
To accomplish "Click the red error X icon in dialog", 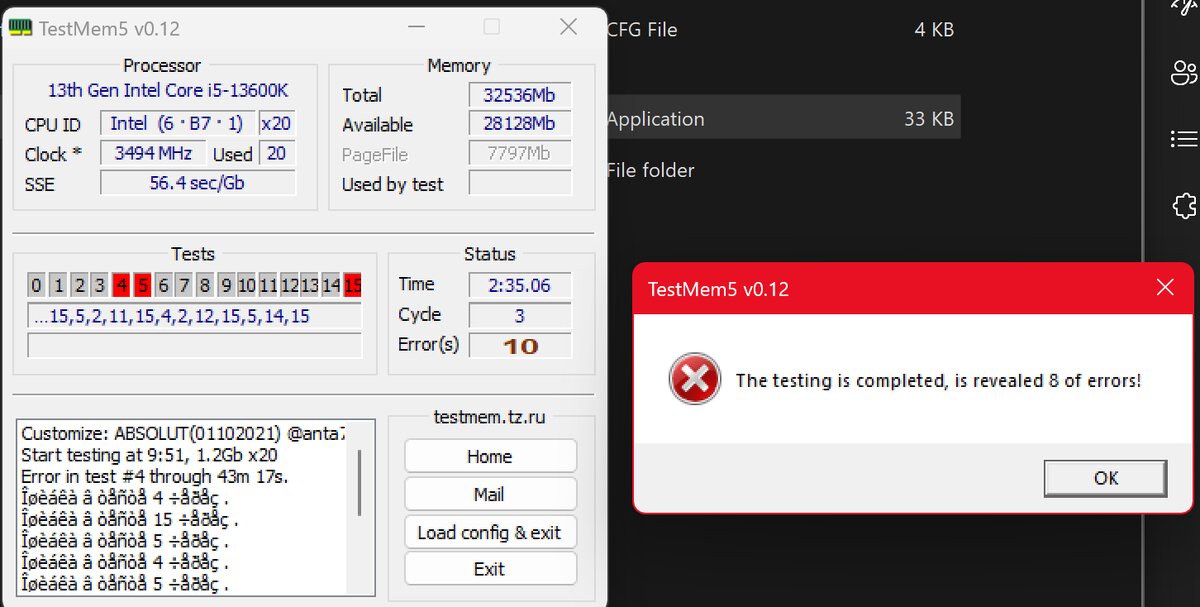I will [x=694, y=380].
